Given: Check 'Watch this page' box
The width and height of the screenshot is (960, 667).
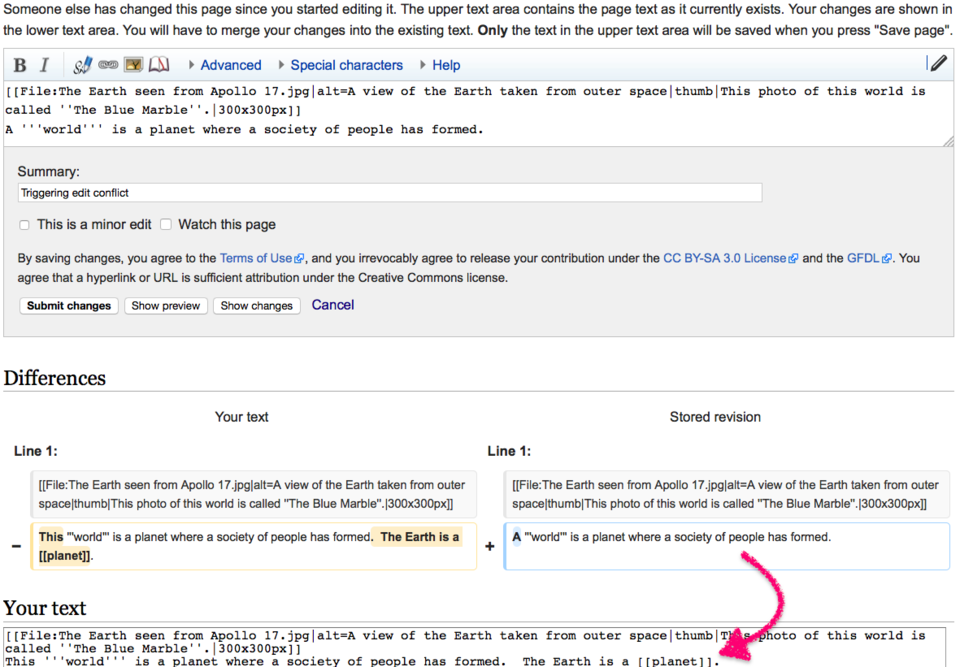Looking at the screenshot, I should (x=166, y=224).
